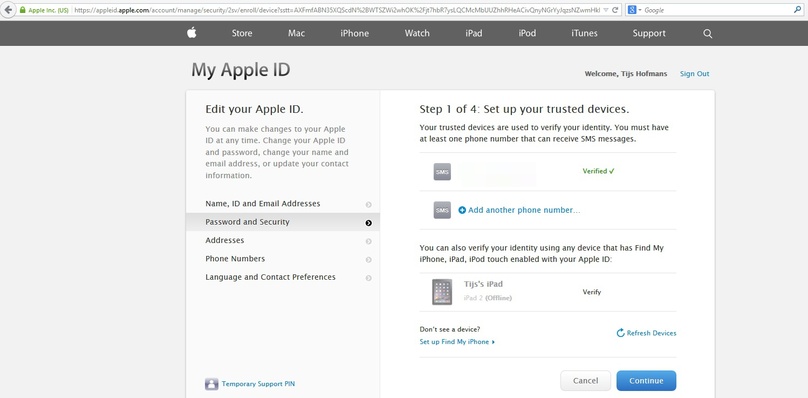The height and width of the screenshot is (398, 808).
Task: Click the Sign Out link
Action: click(x=694, y=74)
